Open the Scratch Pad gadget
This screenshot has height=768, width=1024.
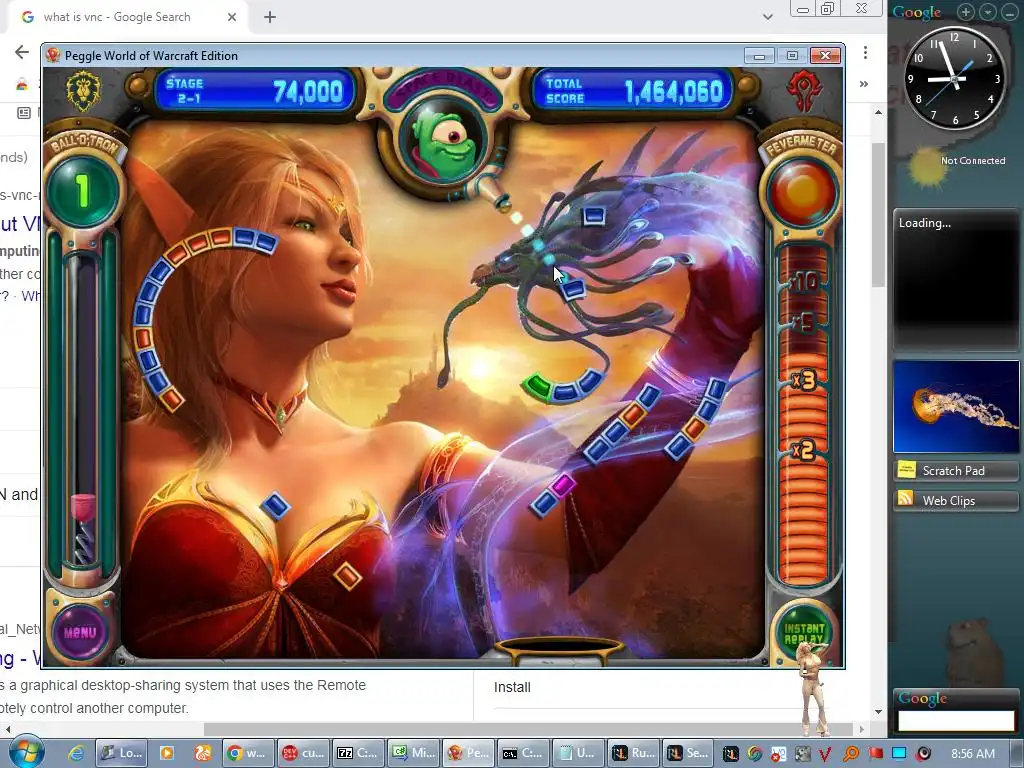tap(955, 470)
